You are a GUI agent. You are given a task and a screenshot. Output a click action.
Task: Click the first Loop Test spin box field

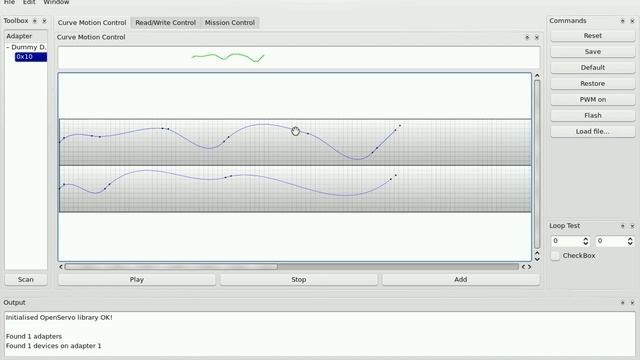pyautogui.click(x=567, y=241)
